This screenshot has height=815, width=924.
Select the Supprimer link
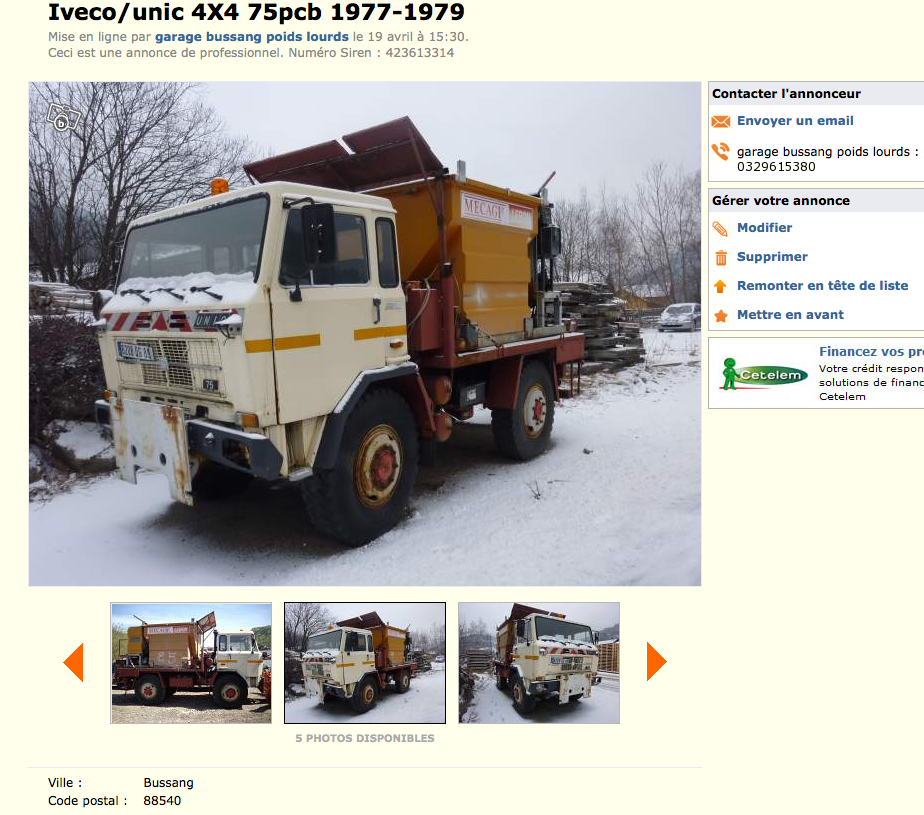772,257
